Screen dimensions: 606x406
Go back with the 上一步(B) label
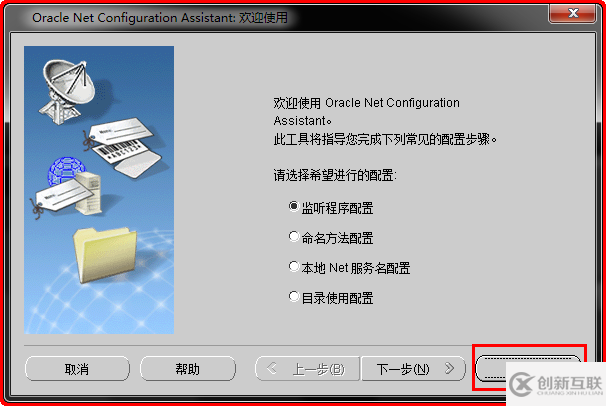click(318, 369)
